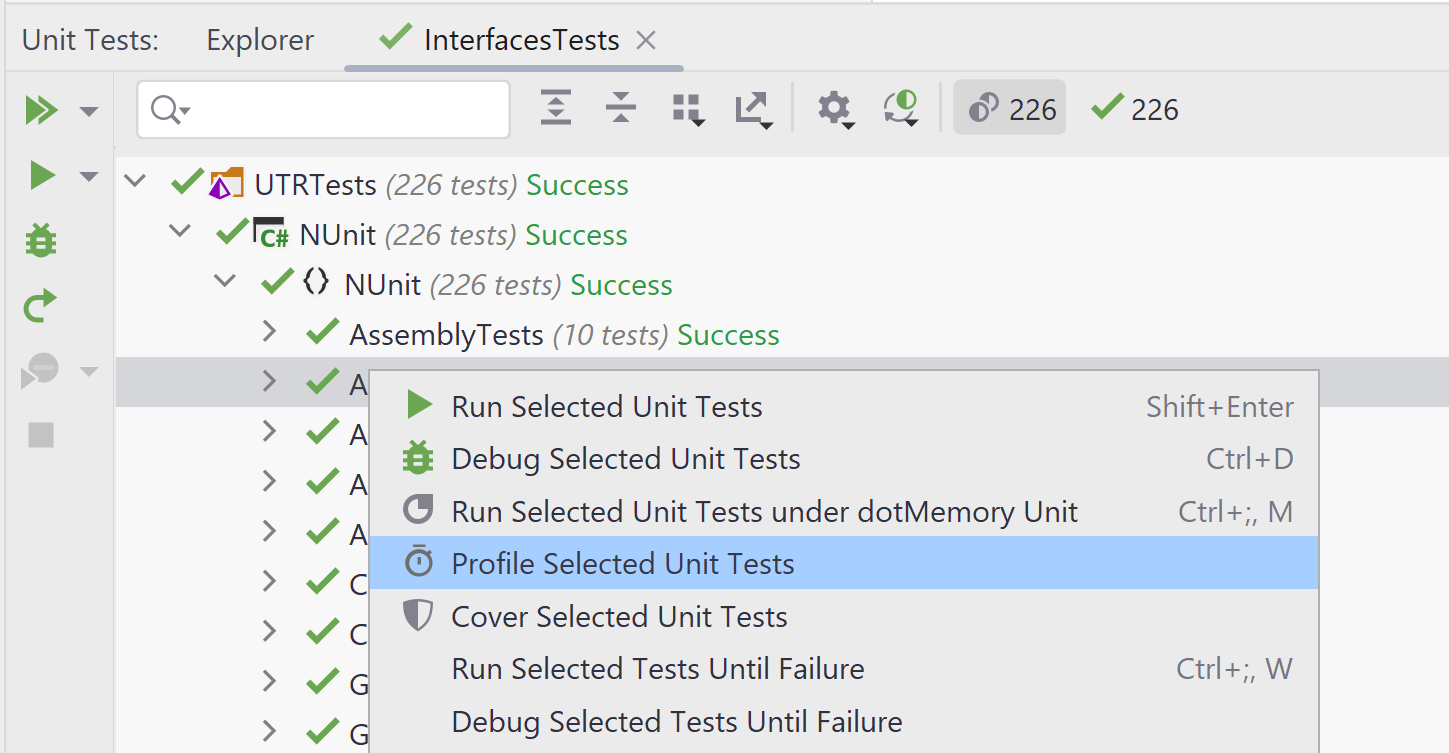Image resolution: width=1449 pixels, height=753 pixels.
Task: Choose Debug Selected Tests Until Failure
Action: [x=844, y=721]
